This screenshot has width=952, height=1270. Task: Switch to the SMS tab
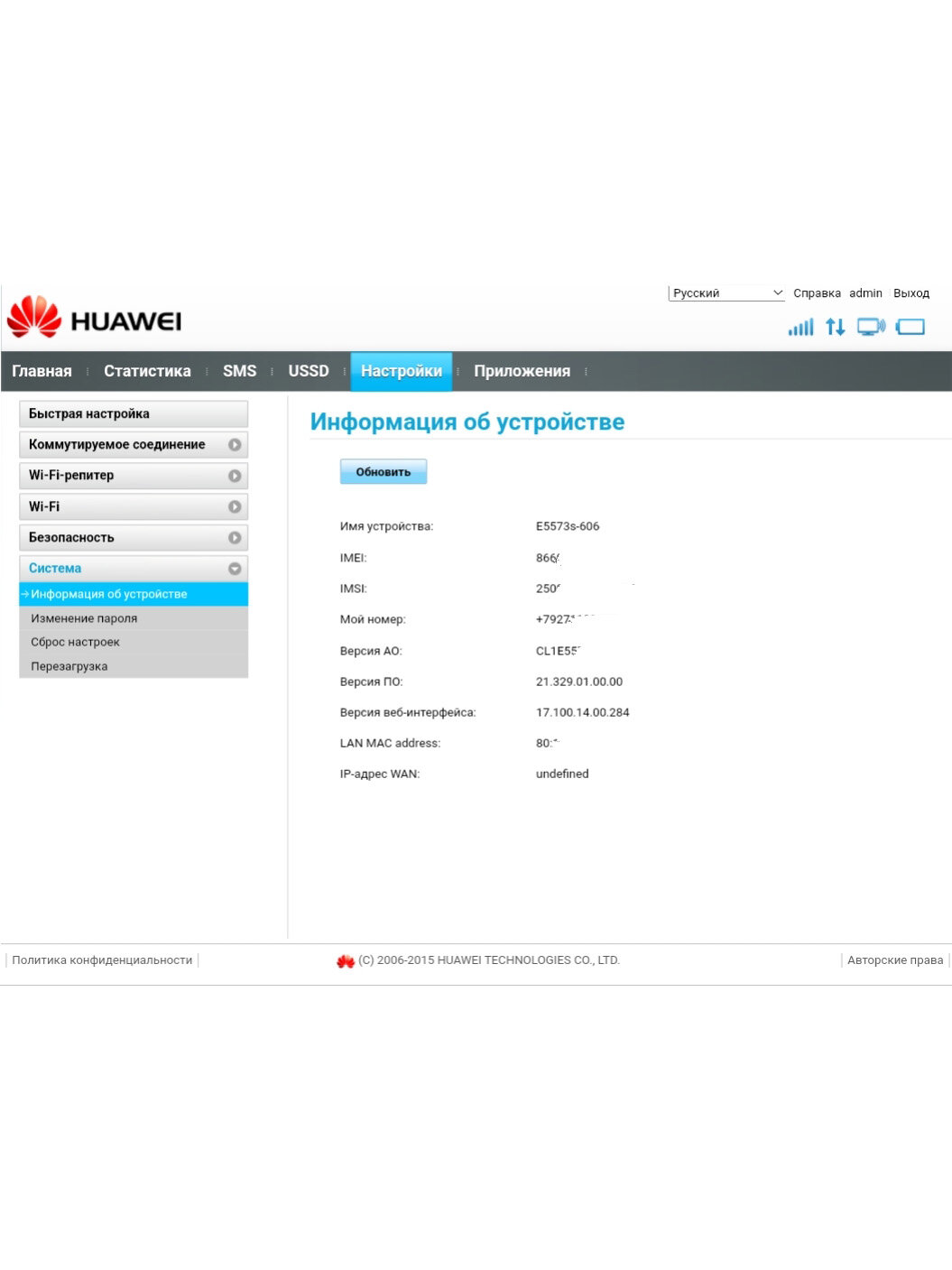(x=239, y=371)
